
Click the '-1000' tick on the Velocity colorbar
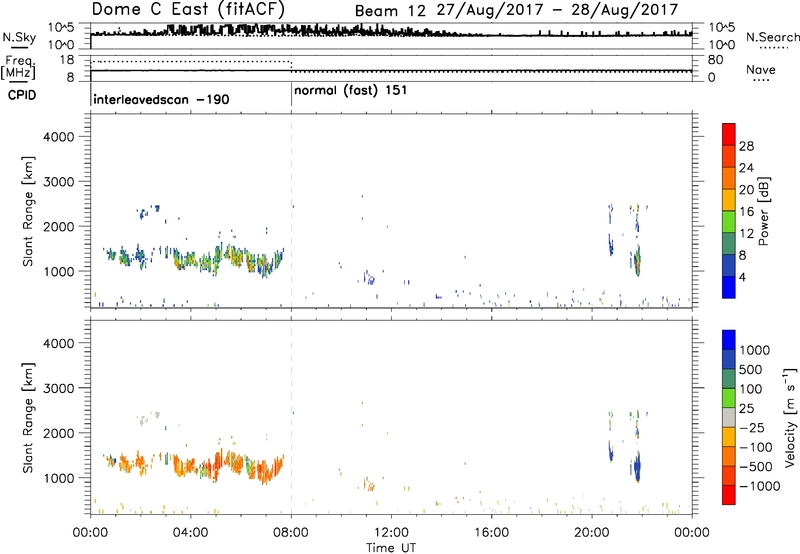(760, 486)
